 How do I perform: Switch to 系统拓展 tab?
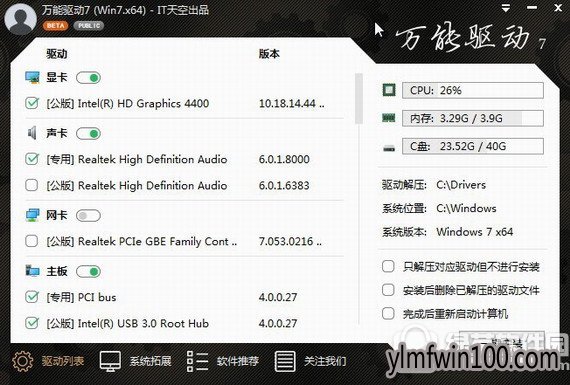150,361
